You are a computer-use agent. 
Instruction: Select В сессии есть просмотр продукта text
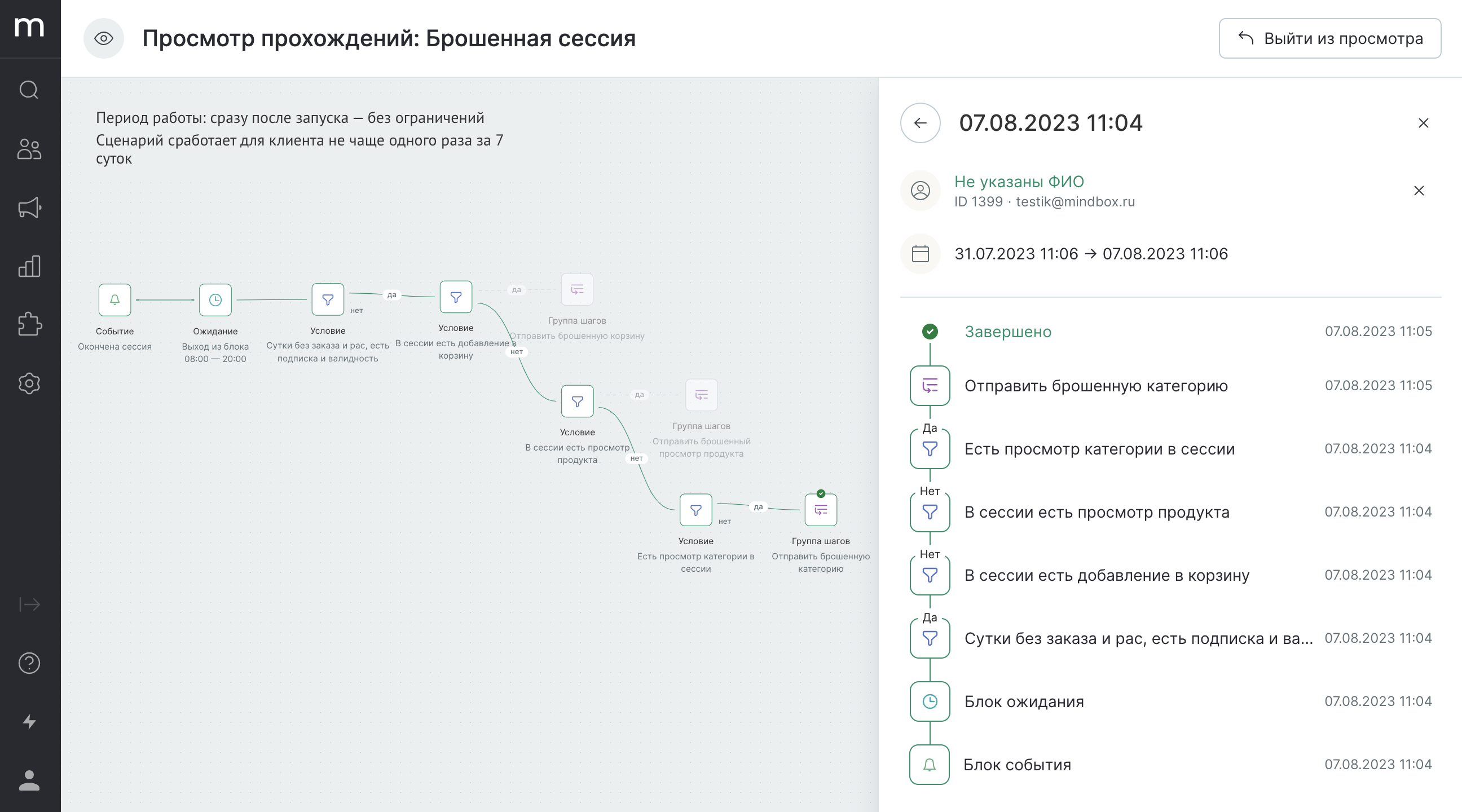(1097, 512)
